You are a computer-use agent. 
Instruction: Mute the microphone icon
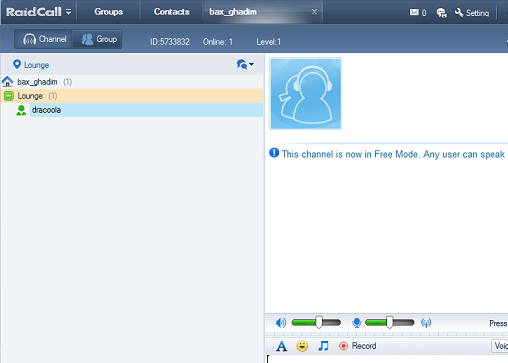click(x=356, y=322)
